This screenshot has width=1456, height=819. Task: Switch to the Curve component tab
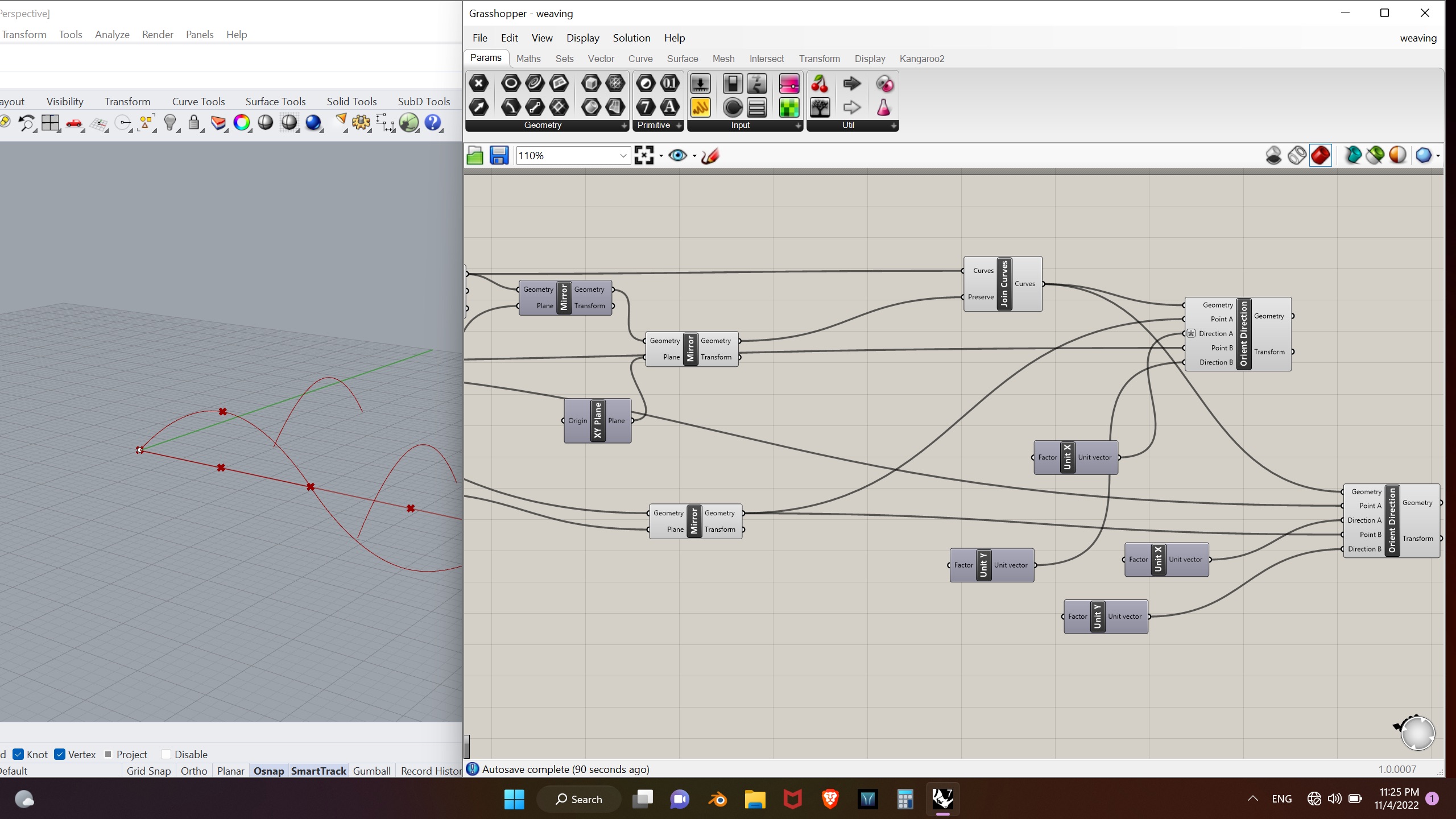click(x=640, y=59)
